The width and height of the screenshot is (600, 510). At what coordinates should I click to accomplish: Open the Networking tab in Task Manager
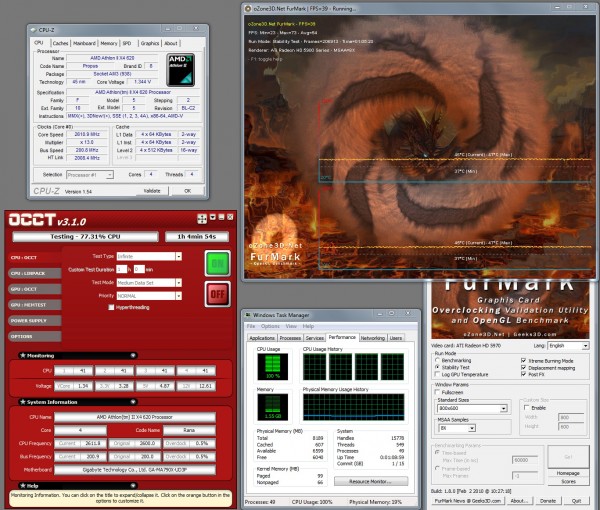[x=373, y=338]
